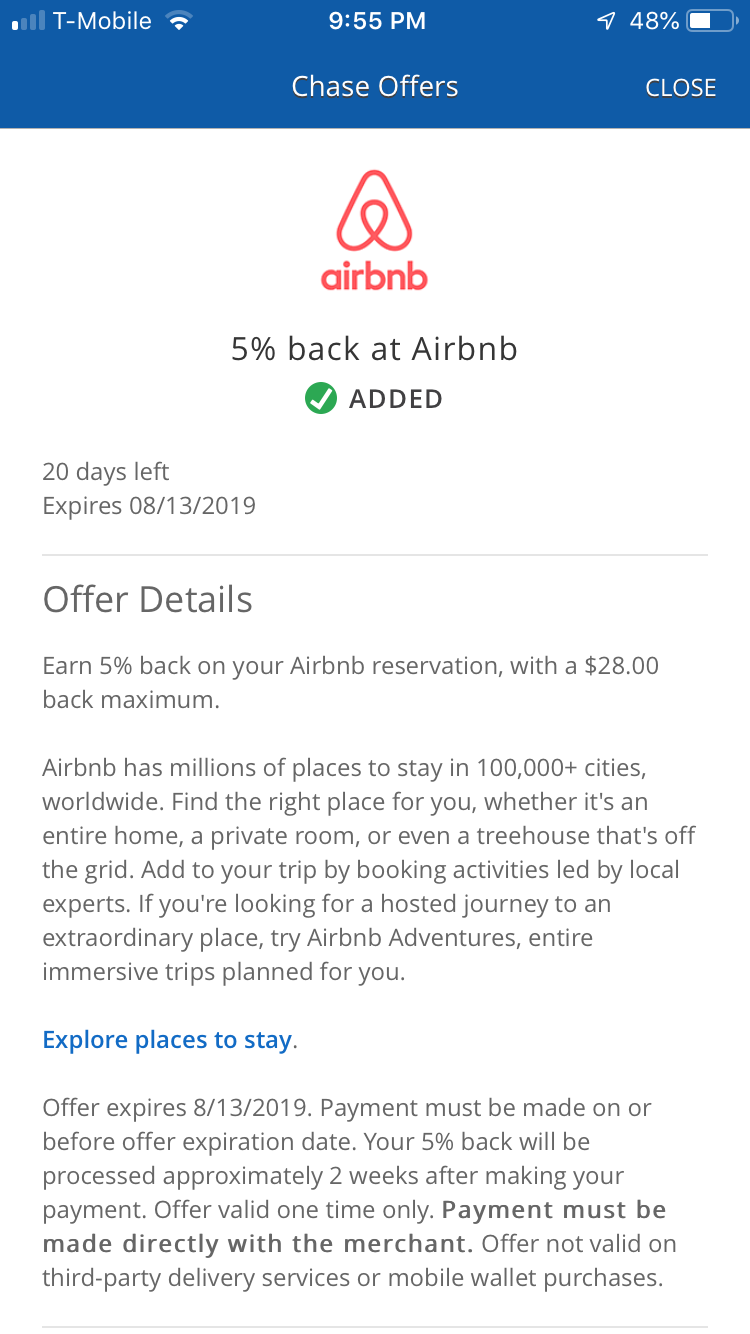Close the Chase Offers screen
The height and width of the screenshot is (1334, 750).
click(x=680, y=88)
